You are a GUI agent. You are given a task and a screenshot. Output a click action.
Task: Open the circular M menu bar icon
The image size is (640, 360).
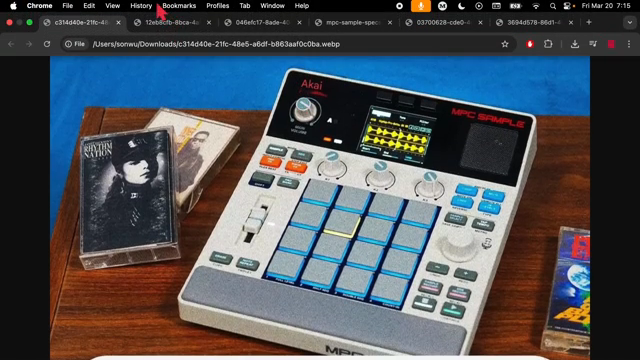pyautogui.click(x=442, y=6)
